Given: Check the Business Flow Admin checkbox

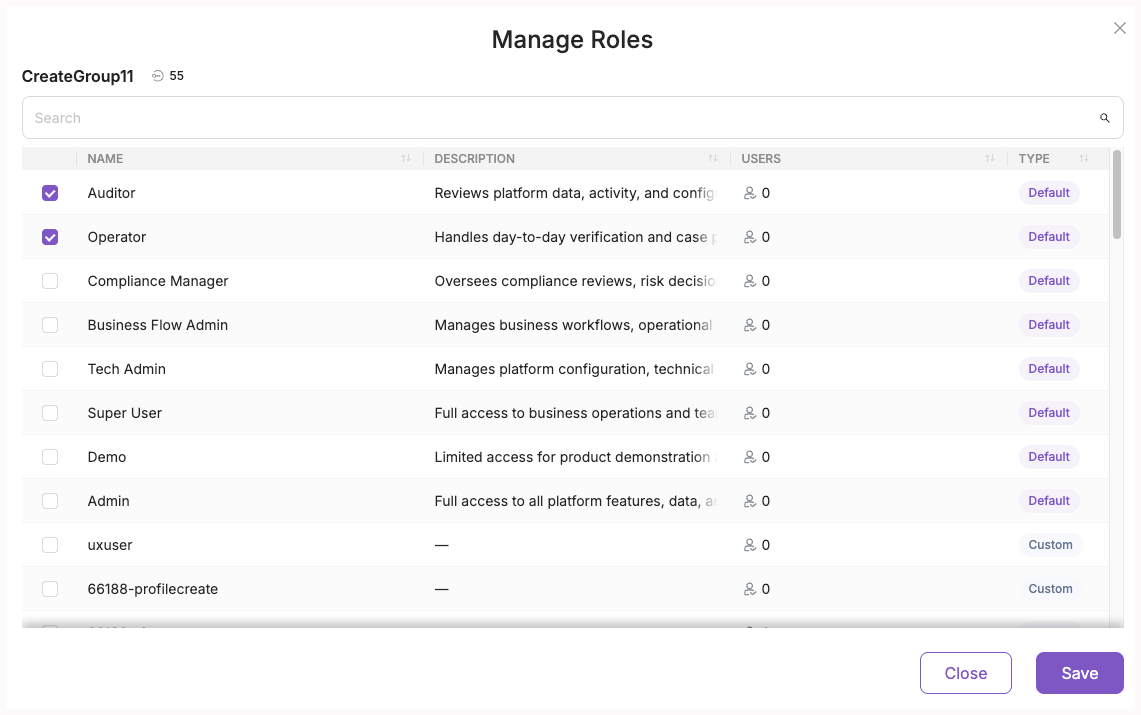Looking at the screenshot, I should pyautogui.click(x=49, y=325).
